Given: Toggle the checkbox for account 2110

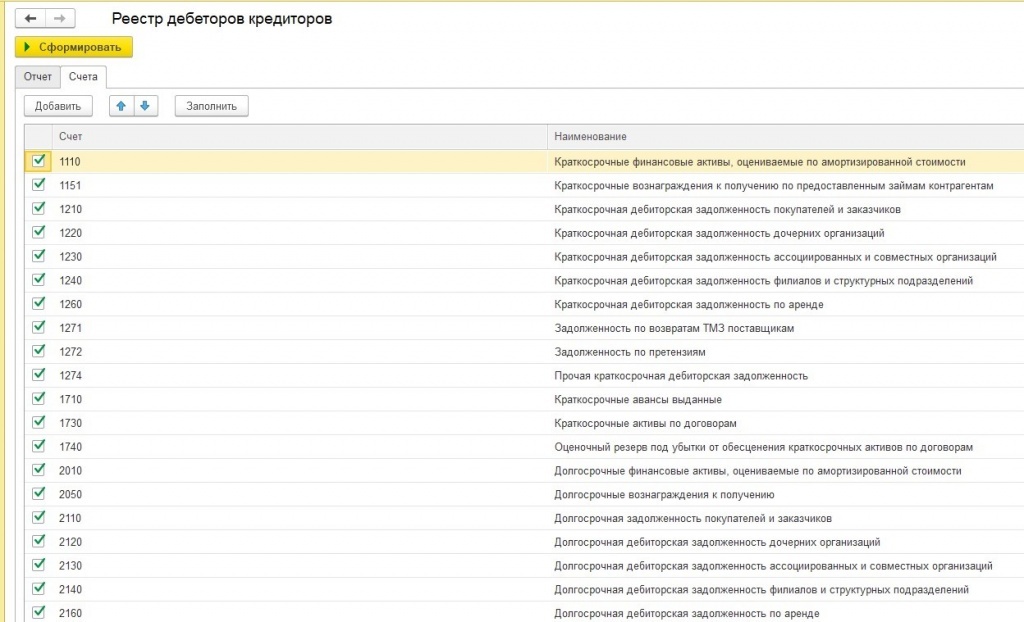Looking at the screenshot, I should tap(39, 517).
